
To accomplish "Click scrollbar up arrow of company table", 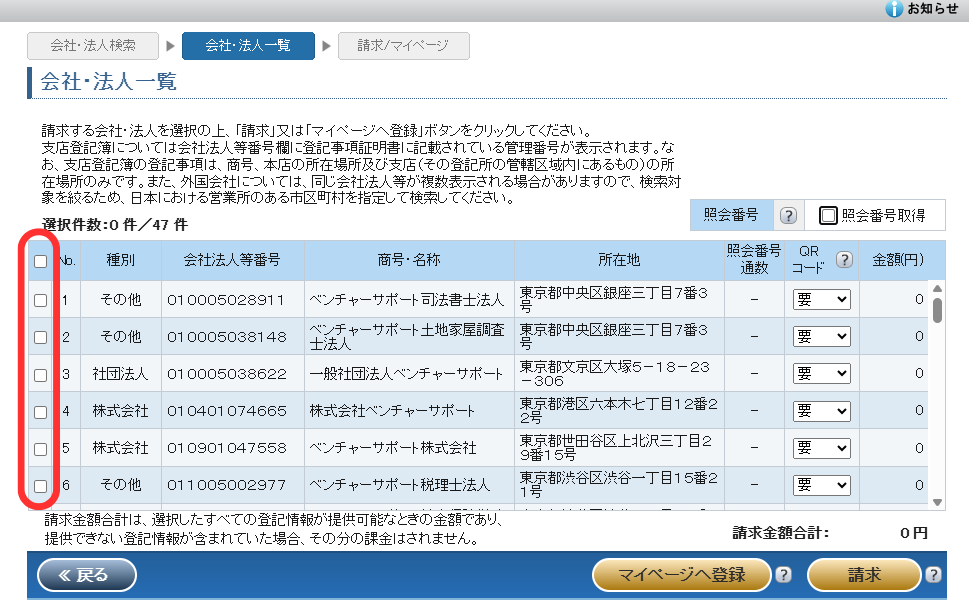I will pyautogui.click(x=937, y=290).
